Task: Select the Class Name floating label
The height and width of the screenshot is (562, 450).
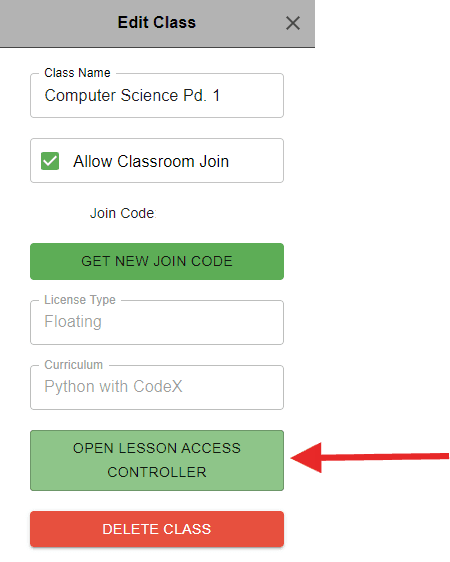Action: pos(77,73)
